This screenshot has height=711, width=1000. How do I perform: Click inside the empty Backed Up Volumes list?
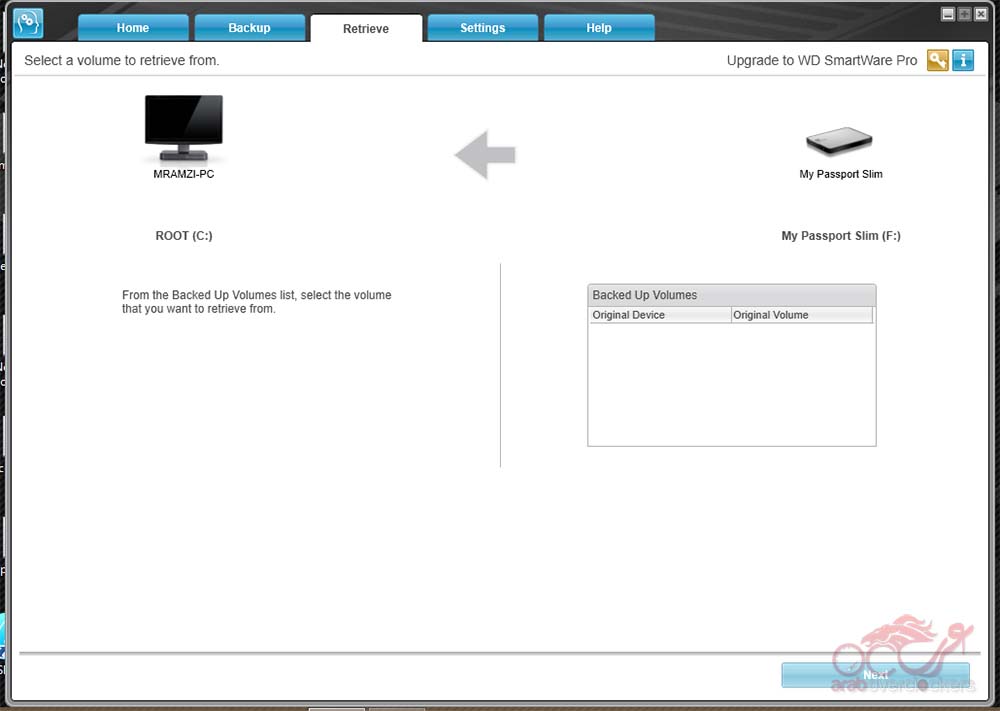tap(731, 384)
